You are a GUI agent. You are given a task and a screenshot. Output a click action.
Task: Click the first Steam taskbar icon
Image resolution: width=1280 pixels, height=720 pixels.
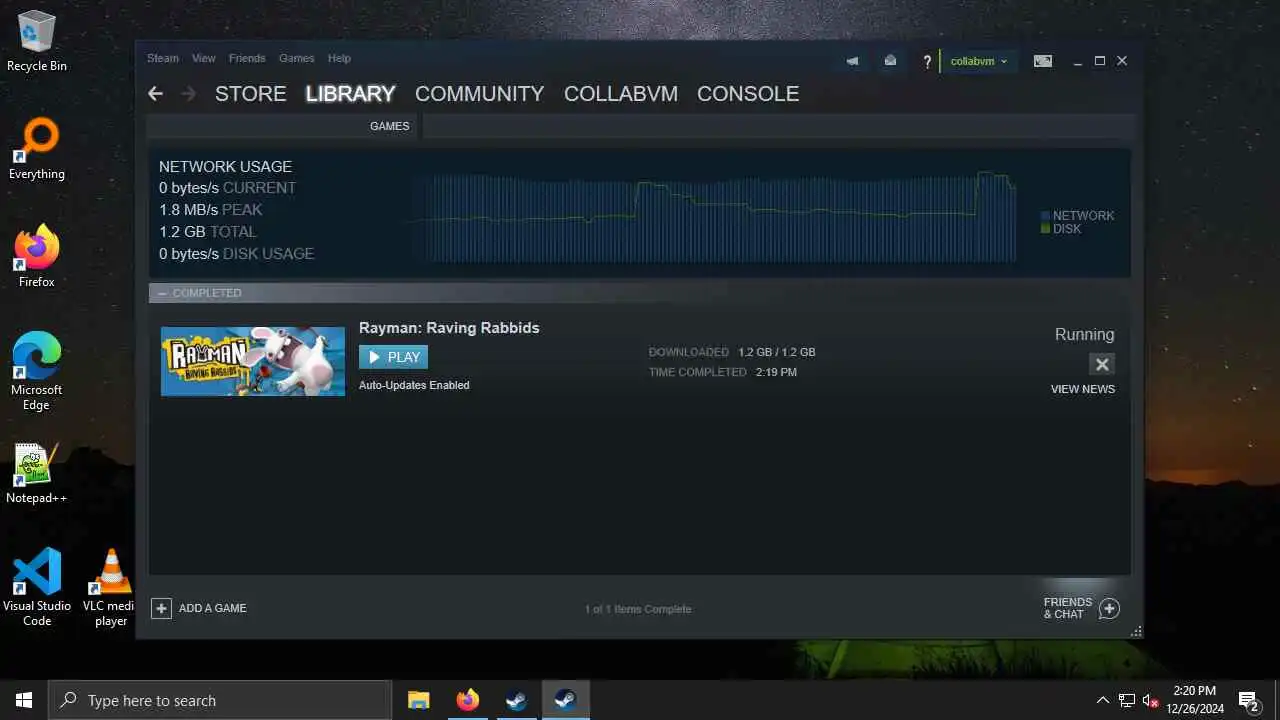(516, 700)
